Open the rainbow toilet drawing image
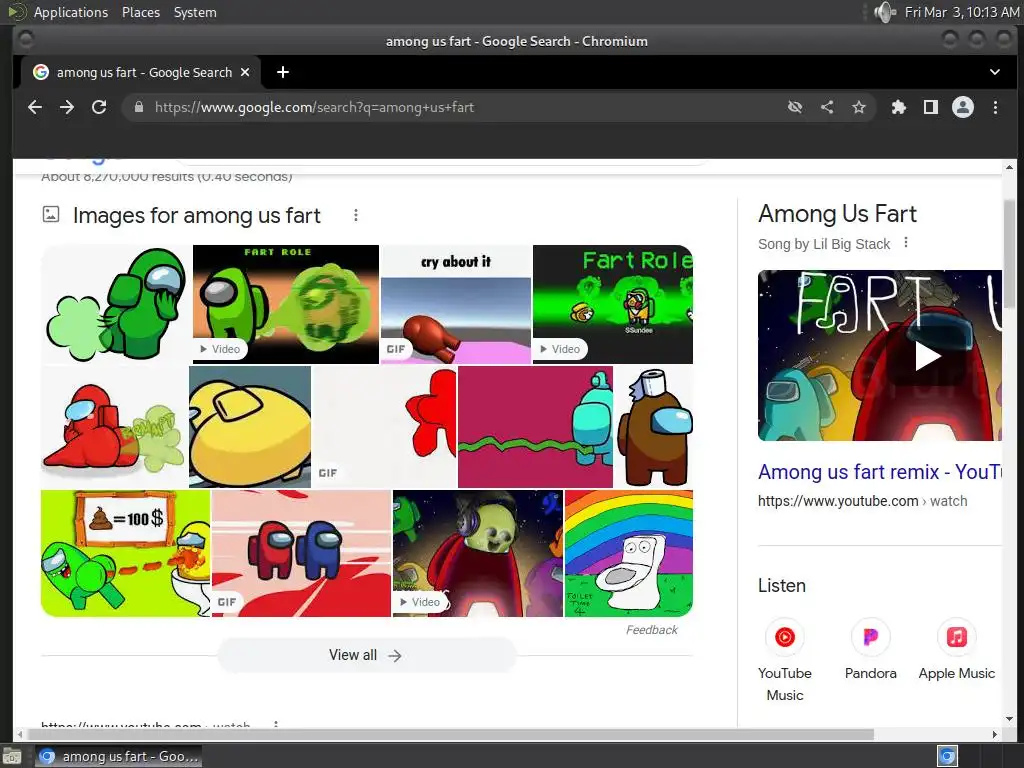Viewport: 1024px width, 768px height. tap(629, 553)
